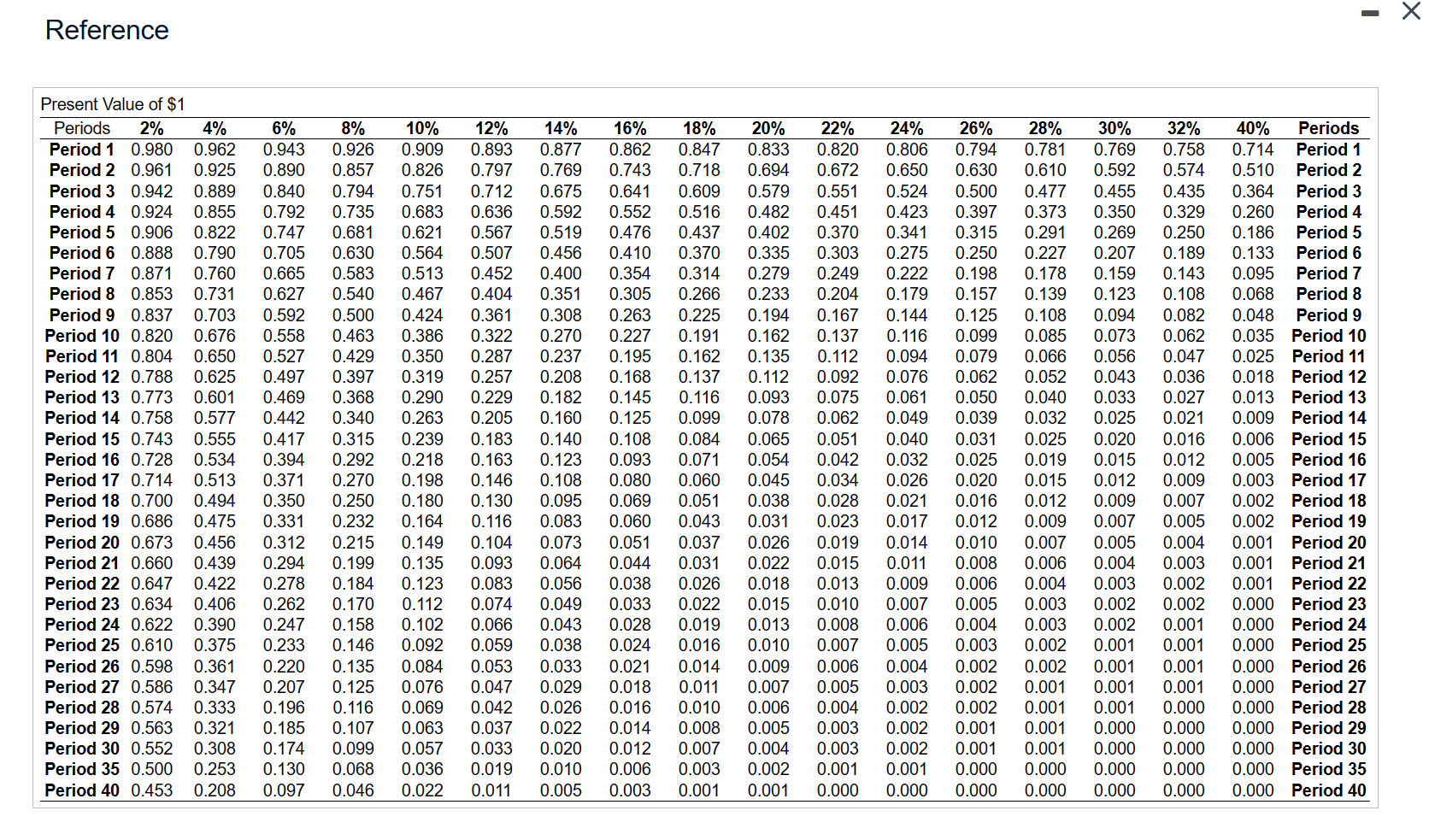This screenshot has height=840, width=1429.
Task: Click 0.004 in Period 28 under 22%
Action: point(838,708)
